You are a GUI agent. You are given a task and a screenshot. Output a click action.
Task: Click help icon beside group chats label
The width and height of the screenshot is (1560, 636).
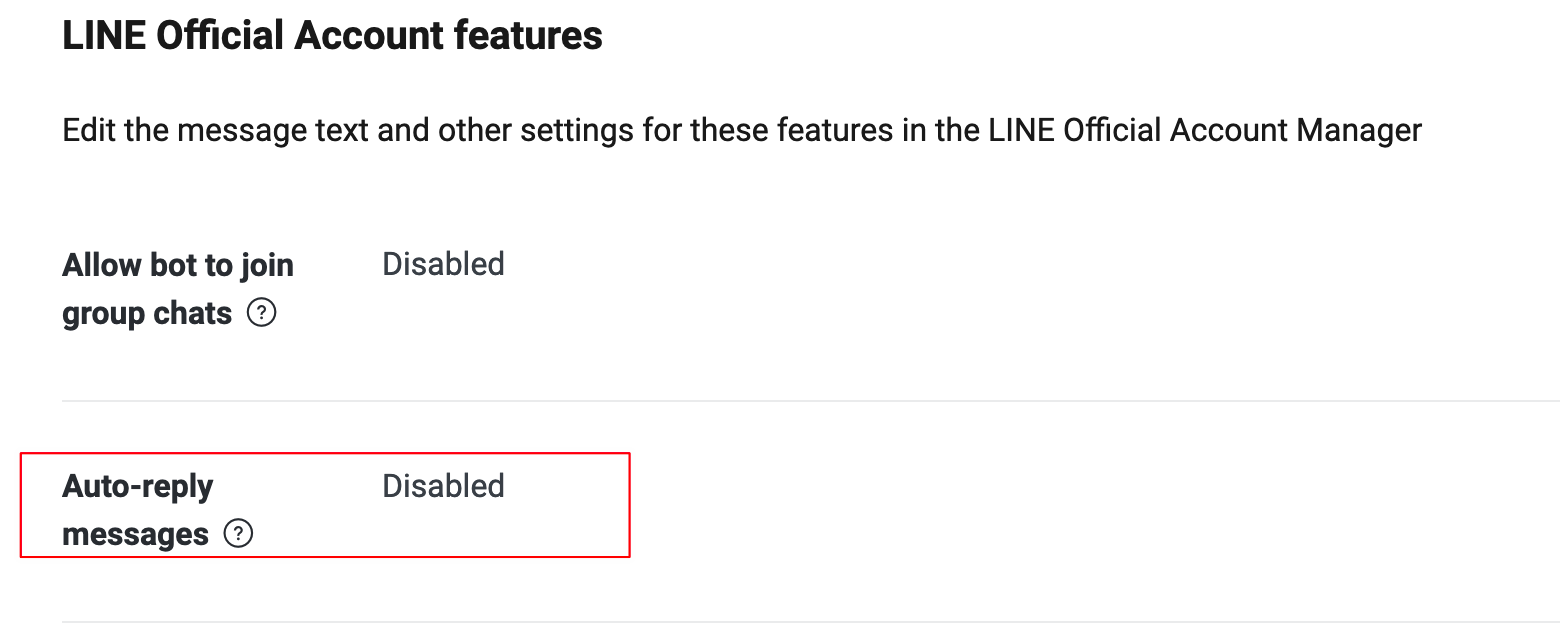tap(261, 314)
